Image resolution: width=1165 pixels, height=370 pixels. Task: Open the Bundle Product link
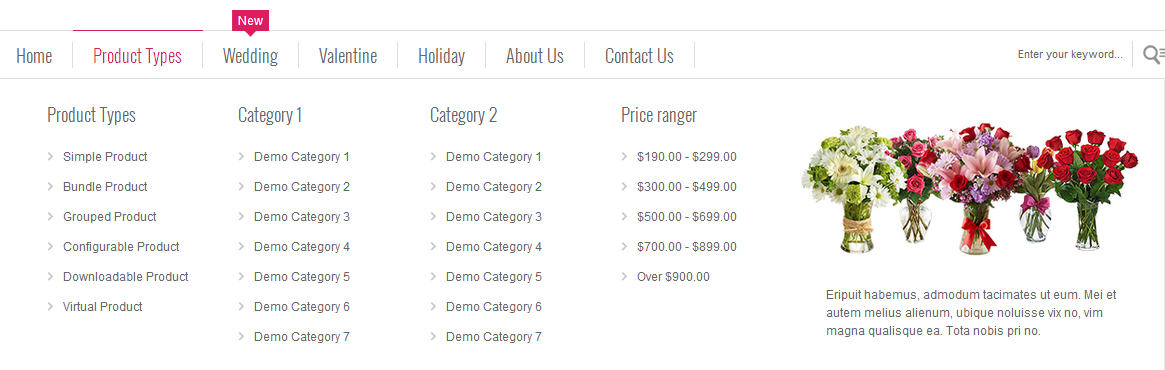pos(106,186)
